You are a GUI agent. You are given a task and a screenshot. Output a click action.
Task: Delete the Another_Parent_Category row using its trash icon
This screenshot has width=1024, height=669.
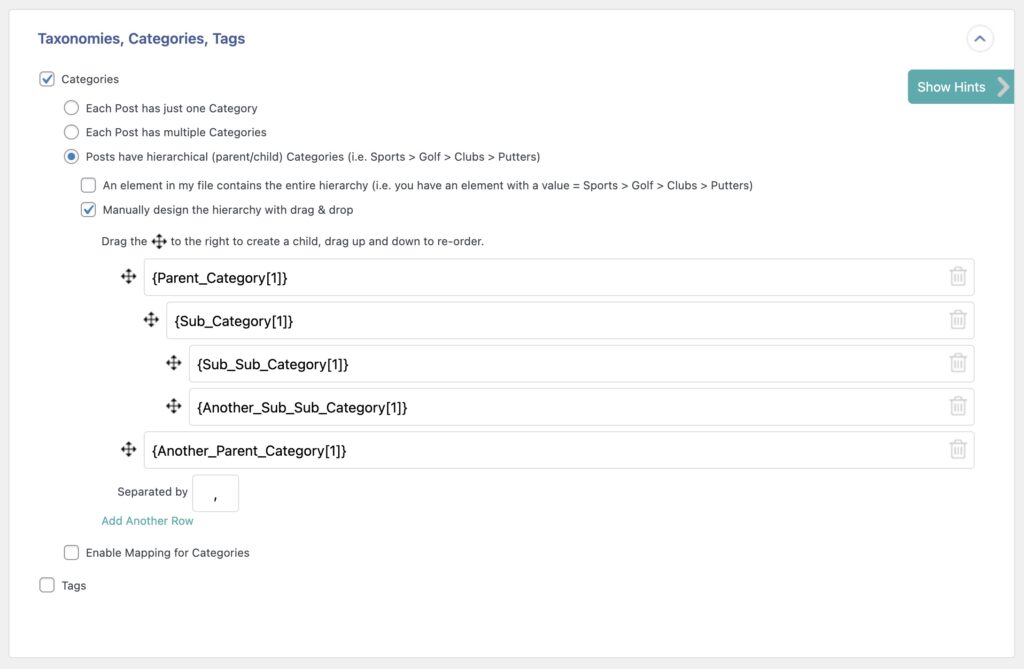tap(958, 449)
